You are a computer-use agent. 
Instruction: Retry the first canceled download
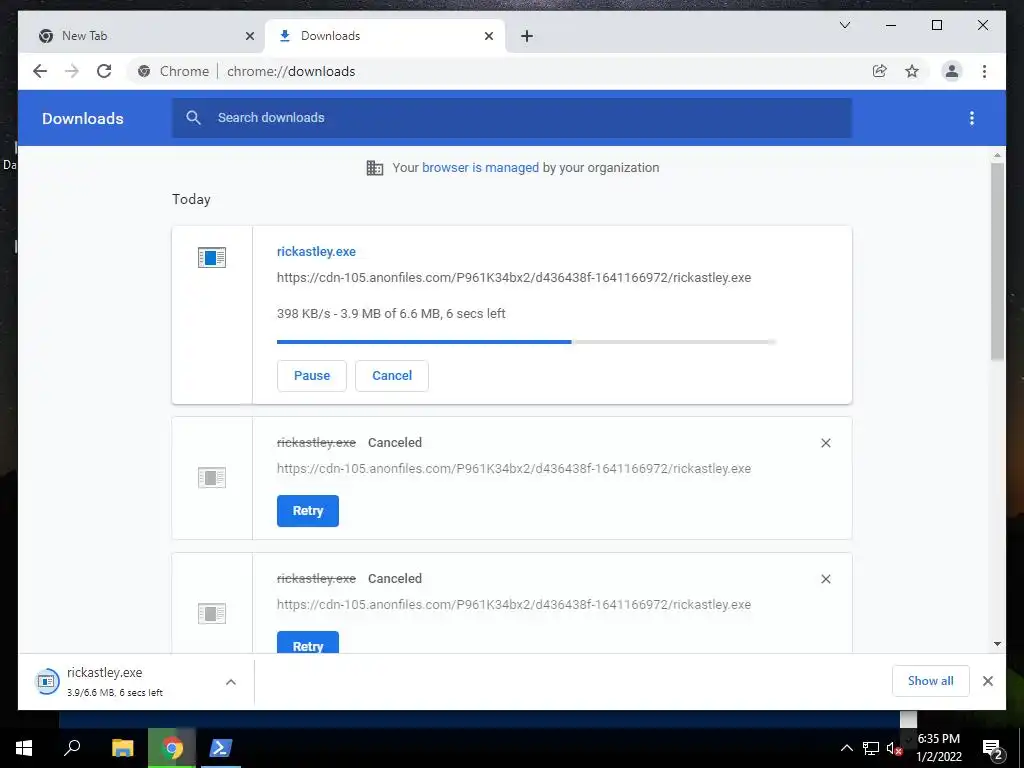click(x=308, y=511)
